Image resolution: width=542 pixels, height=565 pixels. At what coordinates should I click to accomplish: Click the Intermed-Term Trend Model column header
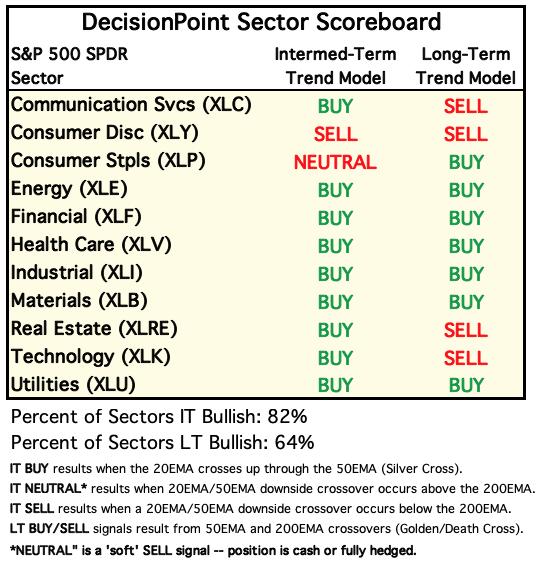(336, 66)
